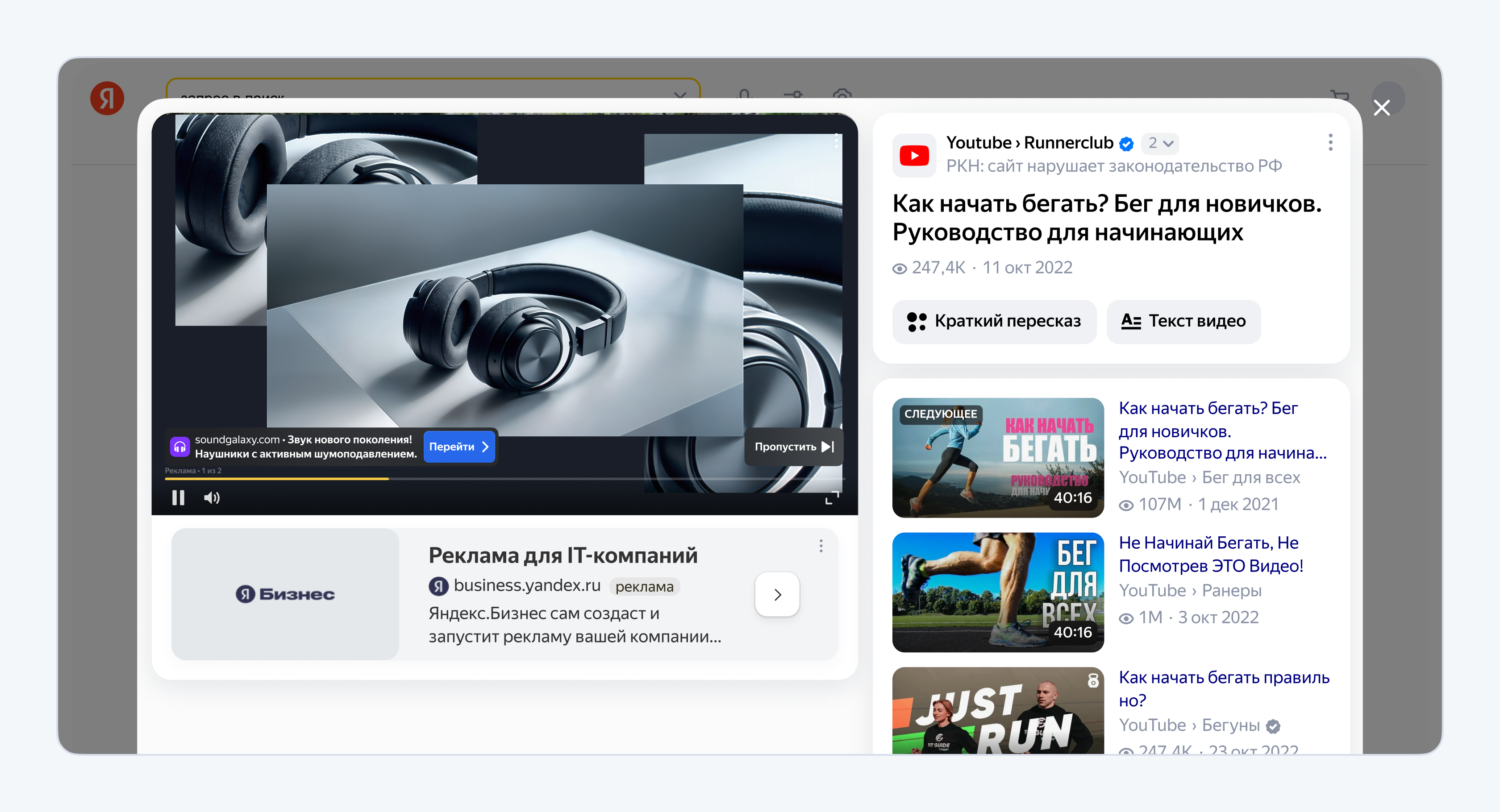The height and width of the screenshot is (812, 1500).
Task: Open Краткий пересказ summary
Action: coord(994,321)
